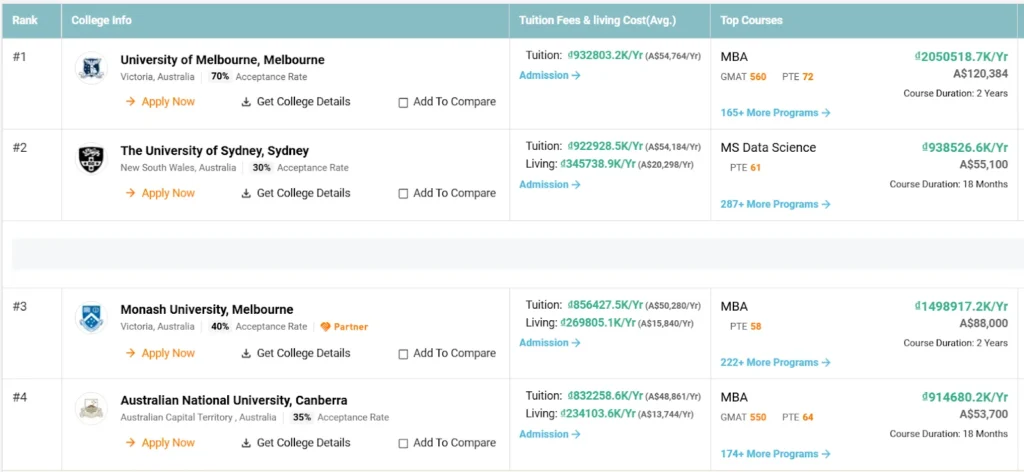Open Admission link for University of Melbourne
Screen dimensions: 1024x472
point(550,75)
